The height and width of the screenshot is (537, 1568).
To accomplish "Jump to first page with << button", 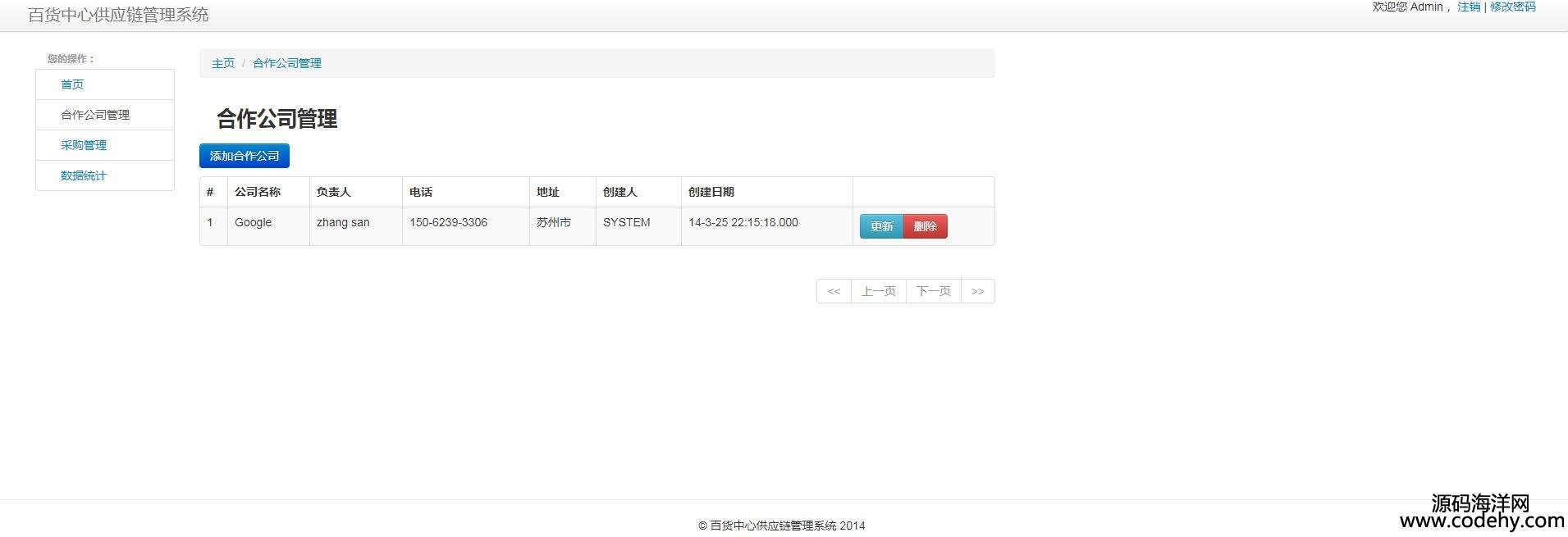I will [834, 291].
